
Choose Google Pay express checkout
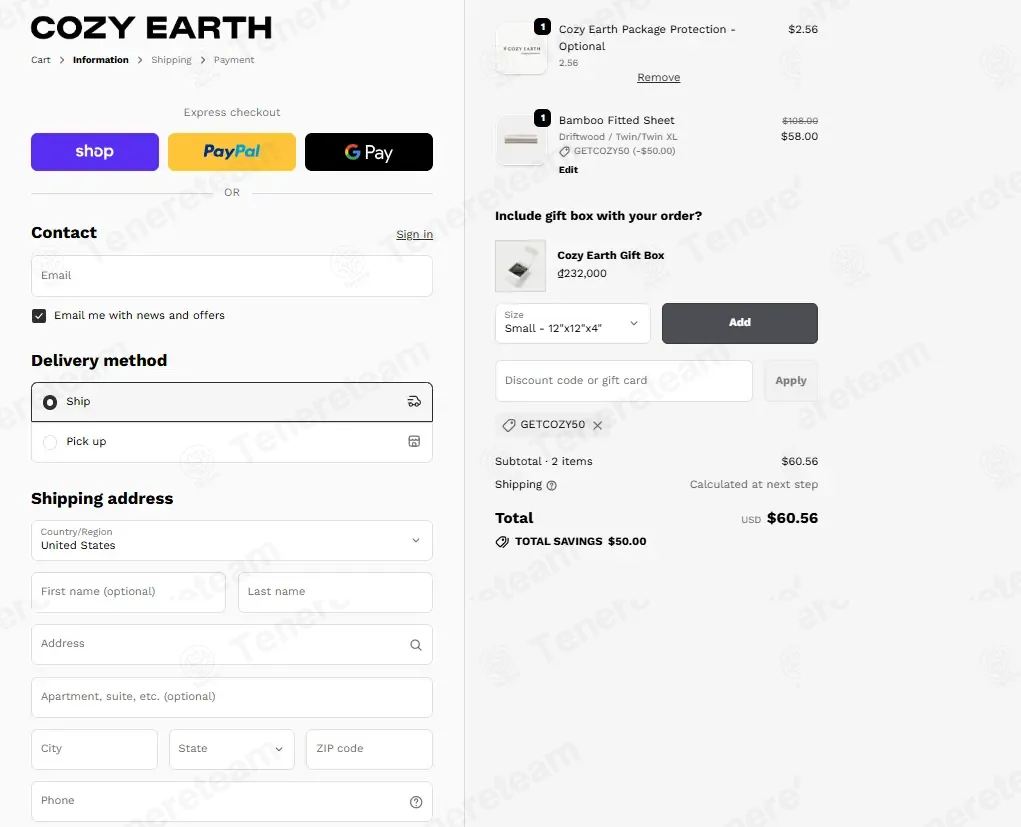pyautogui.click(x=369, y=152)
